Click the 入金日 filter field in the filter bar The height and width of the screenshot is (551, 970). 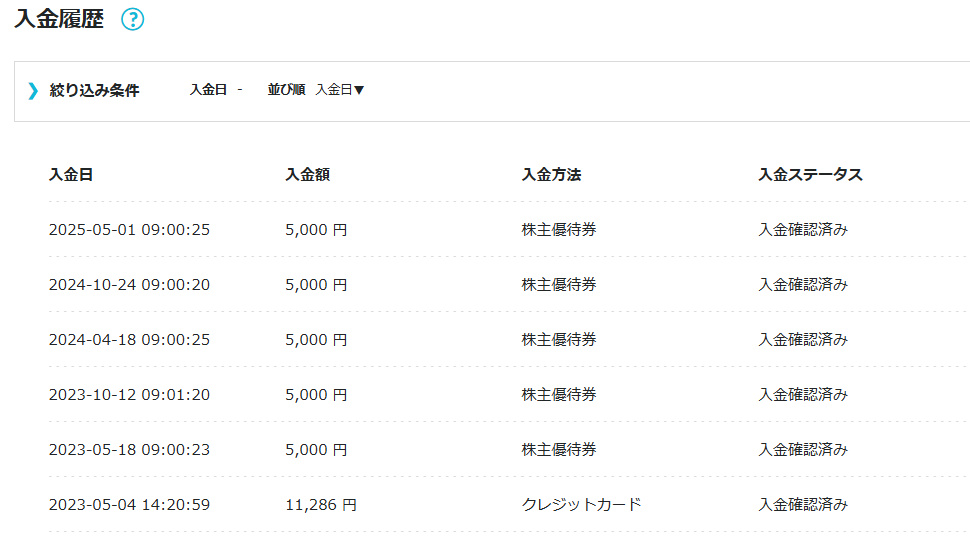(209, 90)
